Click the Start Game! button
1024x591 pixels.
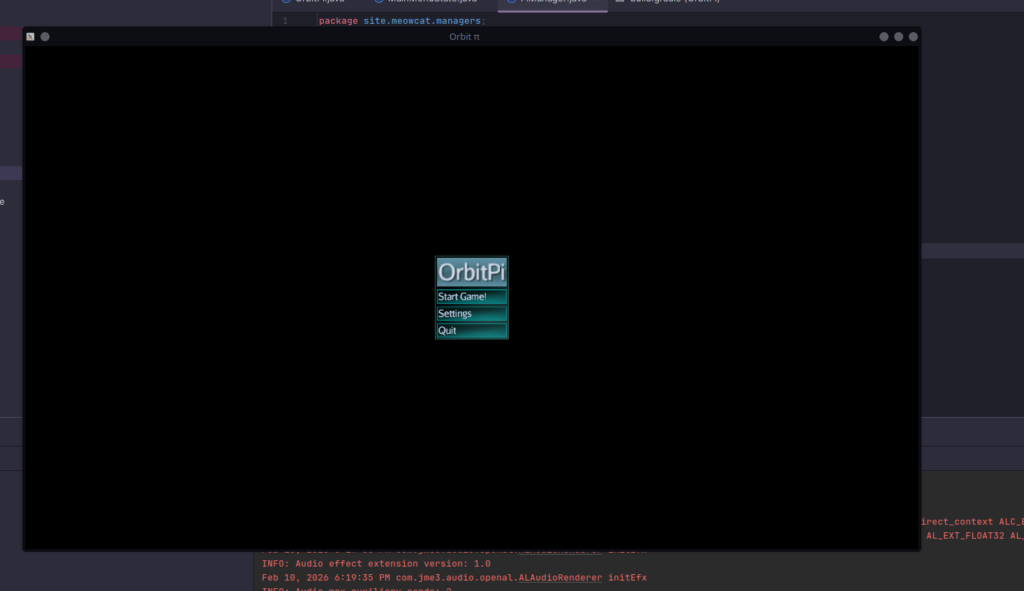click(x=471, y=297)
